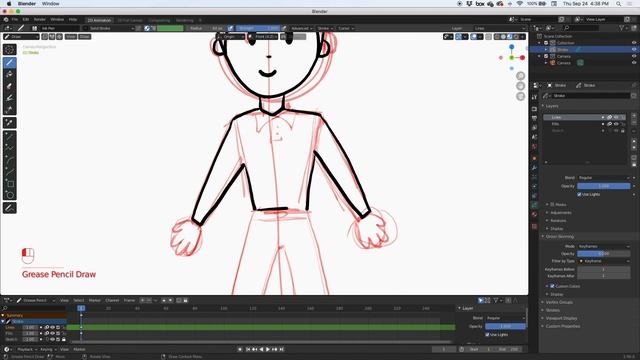Toggle Use Lights checkbox in dopesheet Layer panel
640x360 pixels.
pyautogui.click(x=487, y=334)
